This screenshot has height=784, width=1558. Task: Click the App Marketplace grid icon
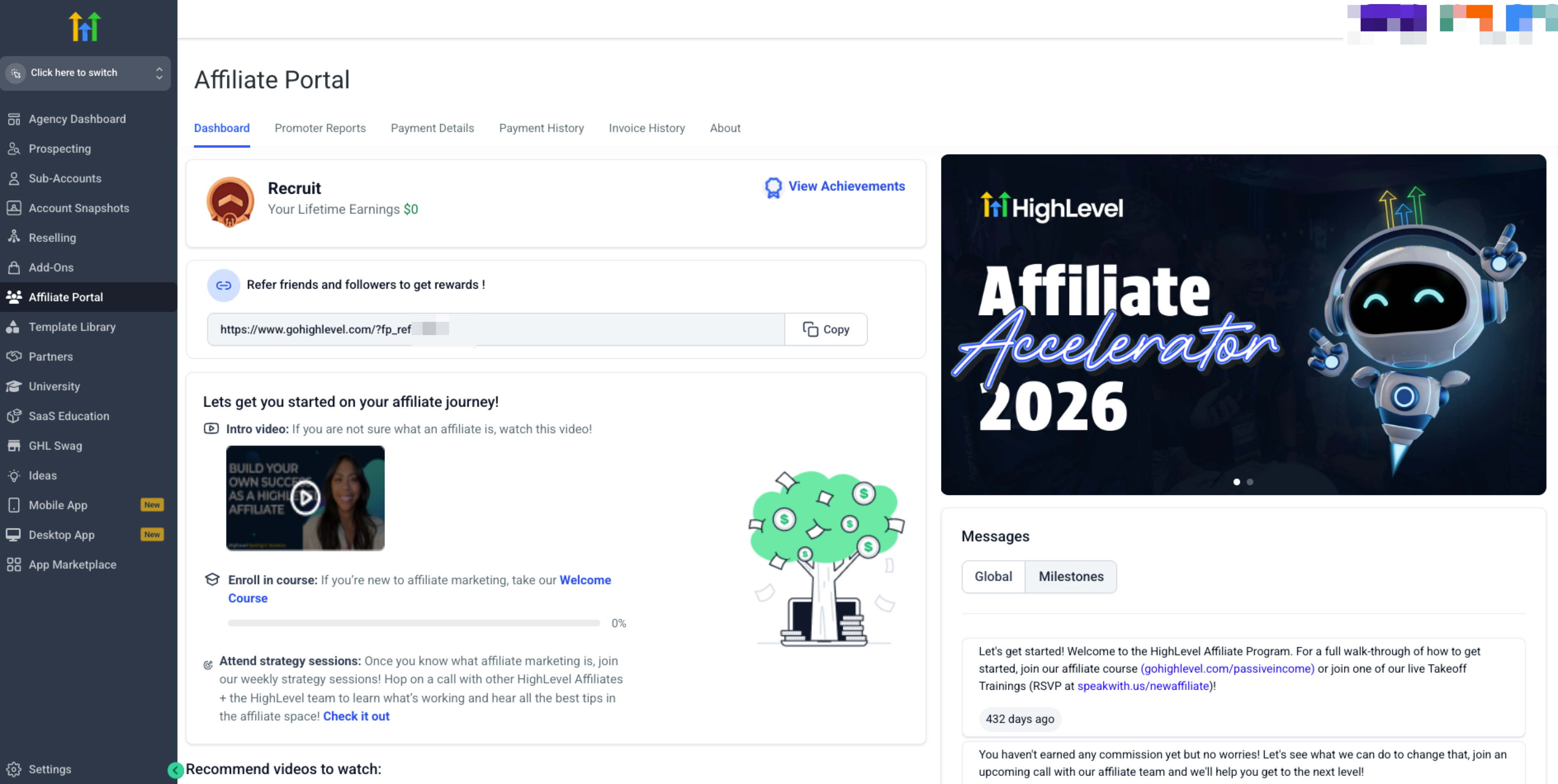(x=14, y=564)
